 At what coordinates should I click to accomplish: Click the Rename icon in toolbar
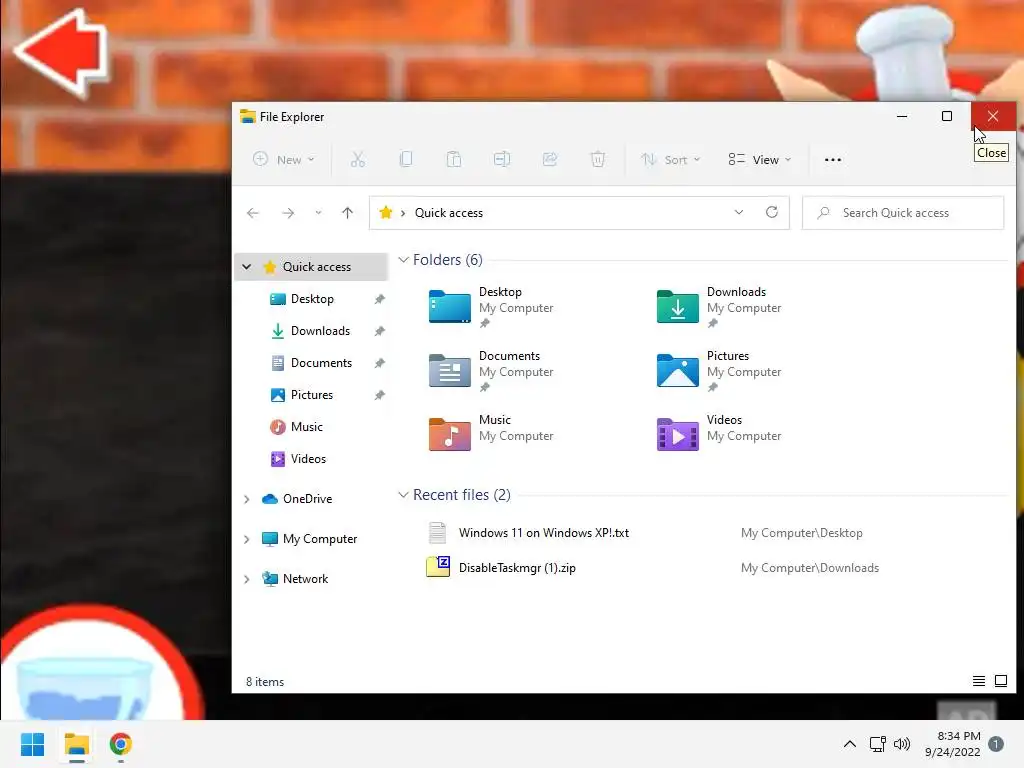pyautogui.click(x=502, y=159)
